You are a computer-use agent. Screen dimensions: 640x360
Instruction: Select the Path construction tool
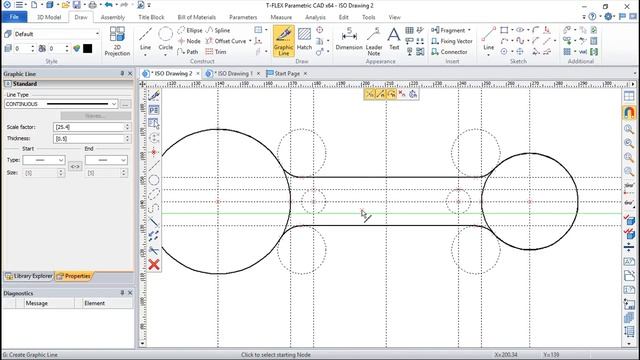(x=188, y=52)
